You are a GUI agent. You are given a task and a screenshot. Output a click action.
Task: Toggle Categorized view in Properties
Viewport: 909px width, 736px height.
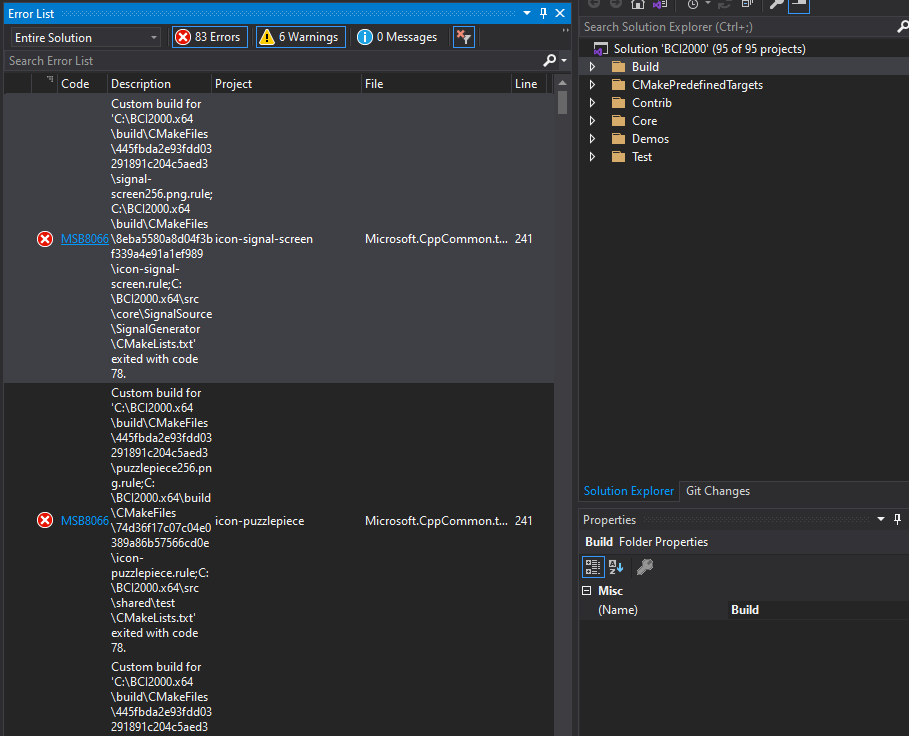[x=593, y=567]
